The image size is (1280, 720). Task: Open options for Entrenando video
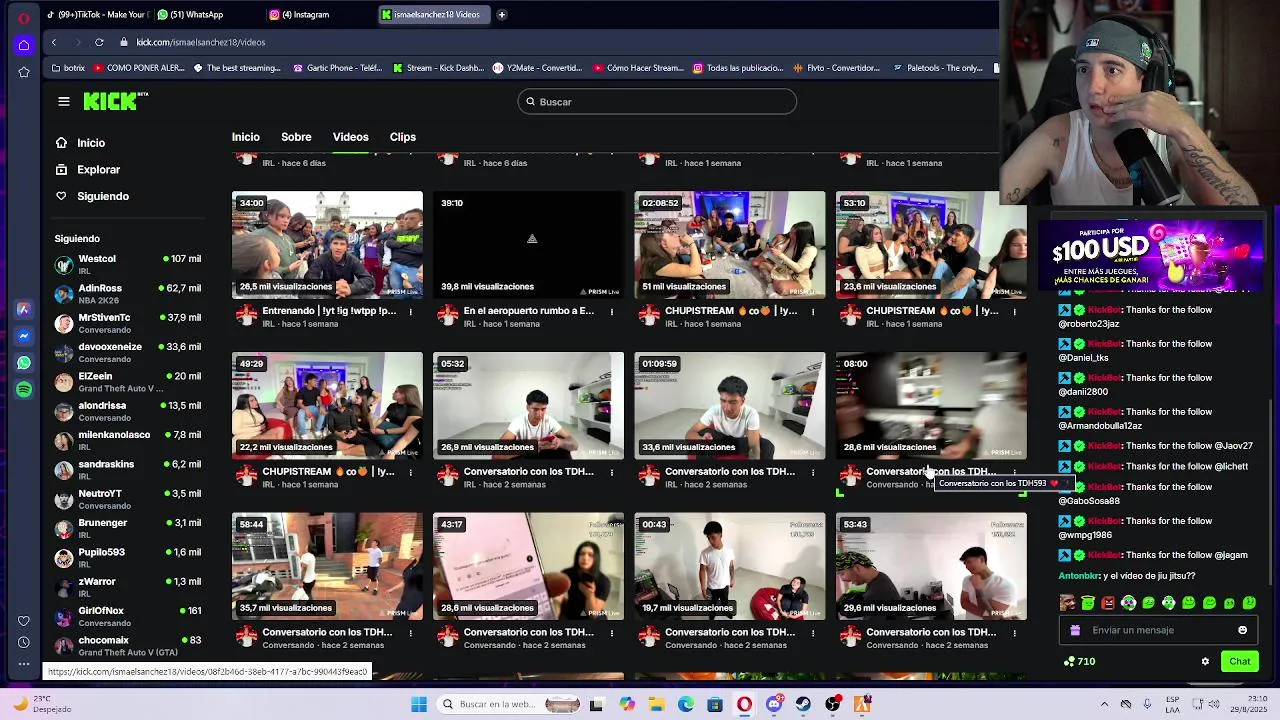410,312
